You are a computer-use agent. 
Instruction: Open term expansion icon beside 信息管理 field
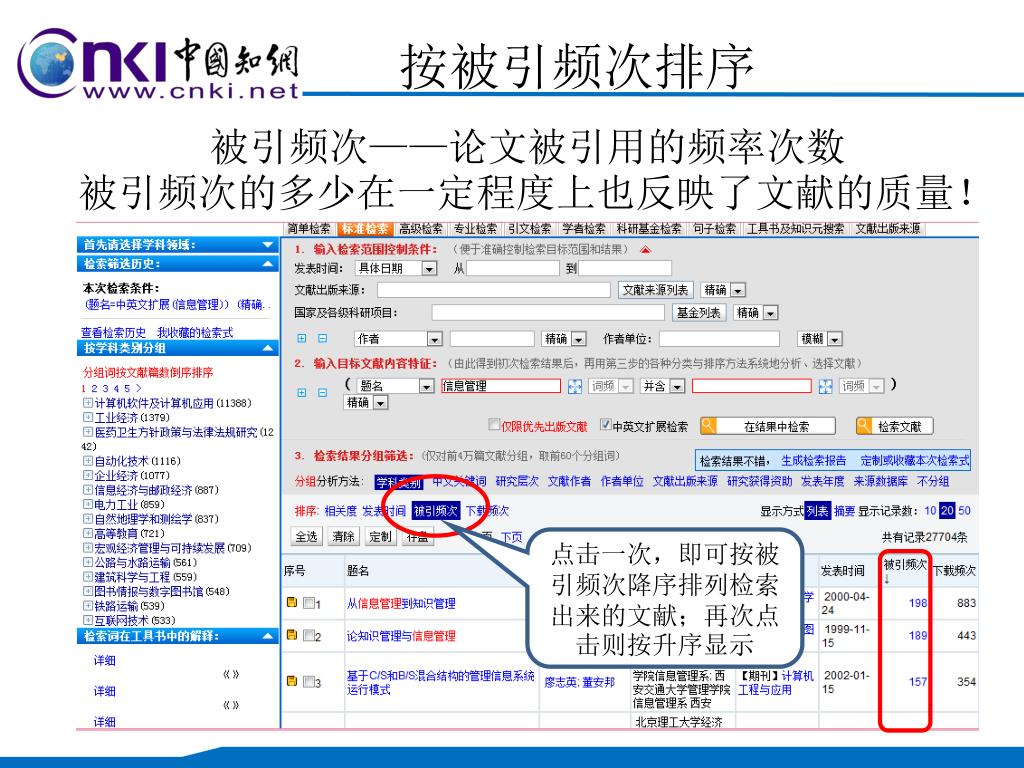(x=575, y=386)
